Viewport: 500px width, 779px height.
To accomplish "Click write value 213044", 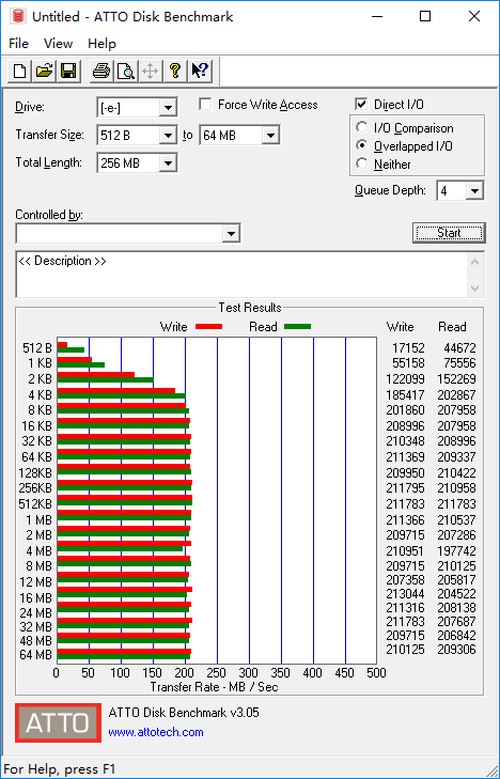I will [405, 594].
